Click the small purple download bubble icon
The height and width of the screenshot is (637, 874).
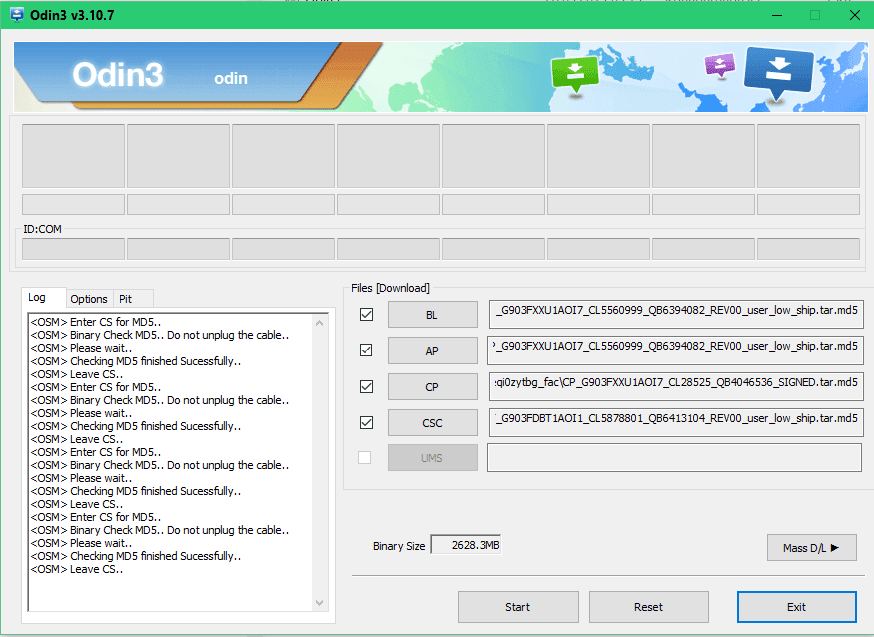click(x=720, y=65)
